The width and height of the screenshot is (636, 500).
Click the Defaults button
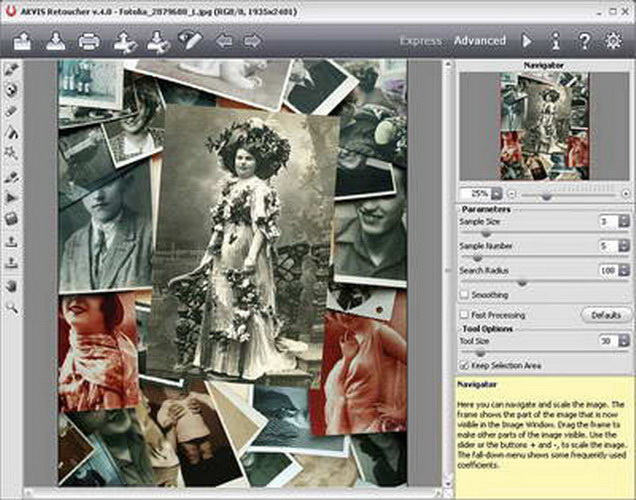pyautogui.click(x=606, y=314)
